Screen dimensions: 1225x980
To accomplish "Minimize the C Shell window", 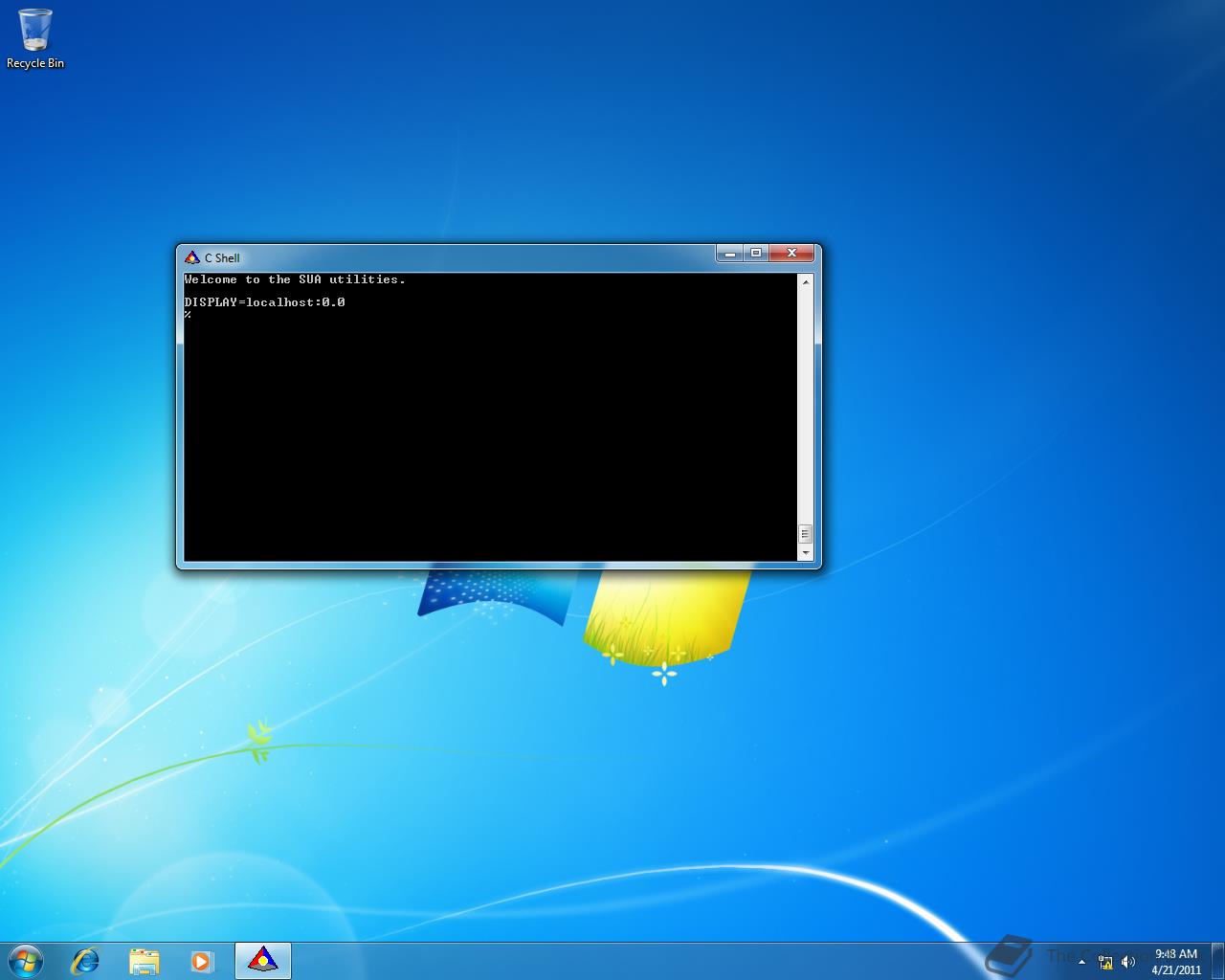I will point(730,253).
